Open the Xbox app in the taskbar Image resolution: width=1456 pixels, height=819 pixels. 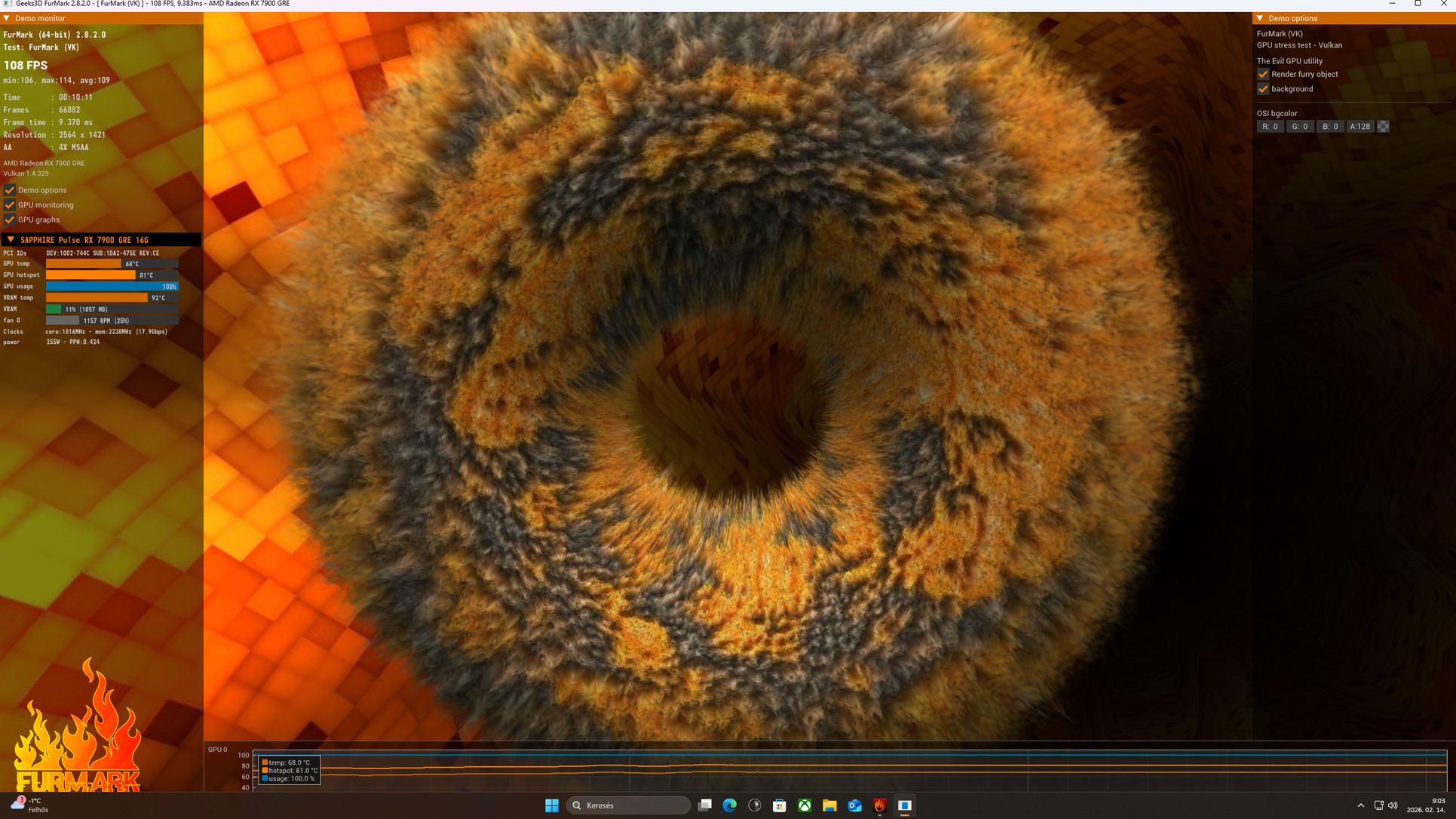[x=805, y=805]
